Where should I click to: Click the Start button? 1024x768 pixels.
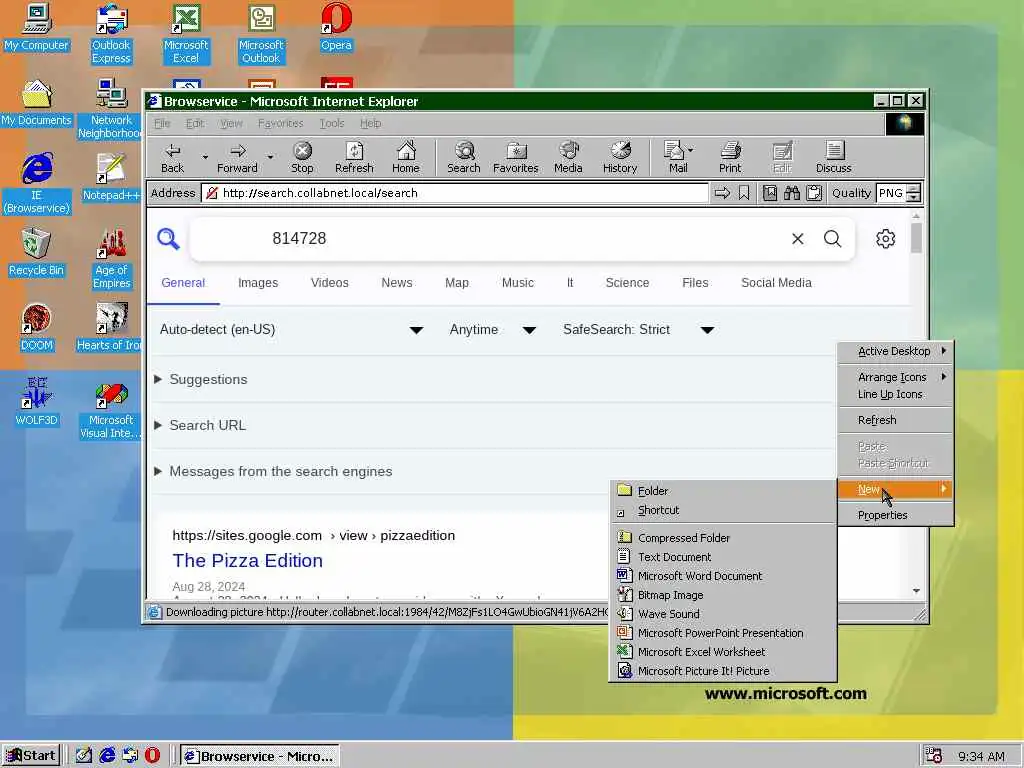(31, 756)
